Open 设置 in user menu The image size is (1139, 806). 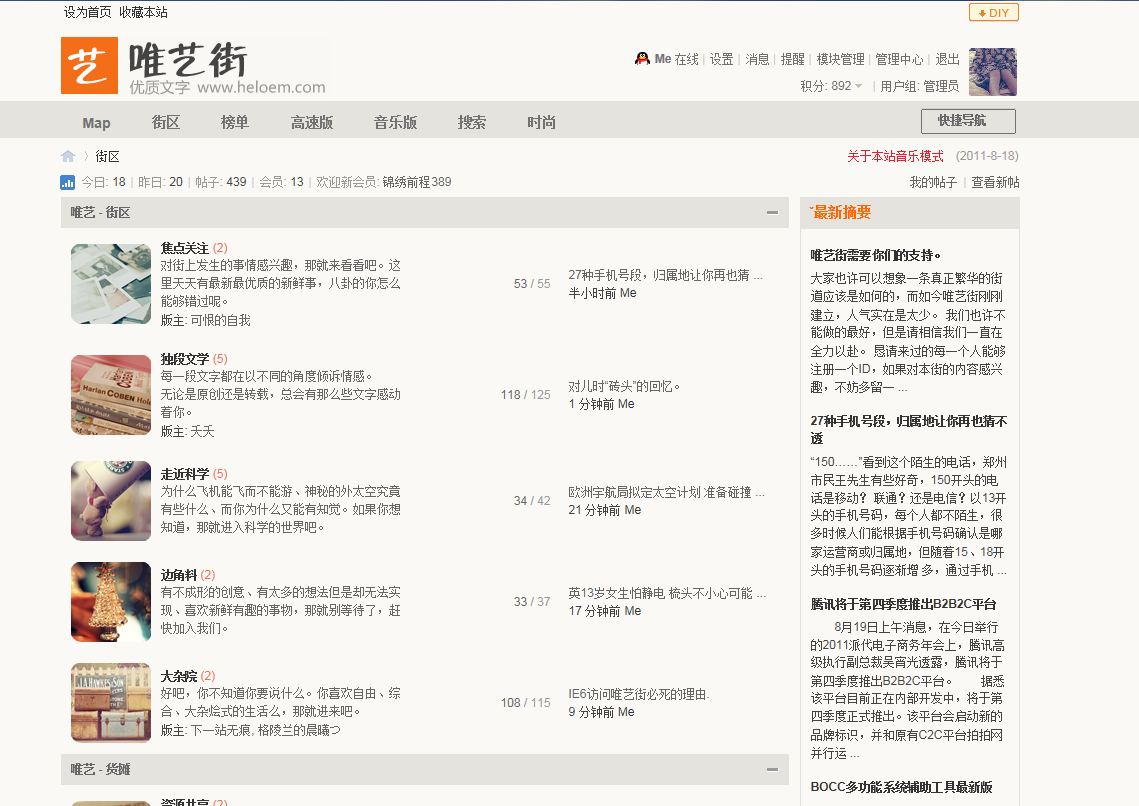721,60
